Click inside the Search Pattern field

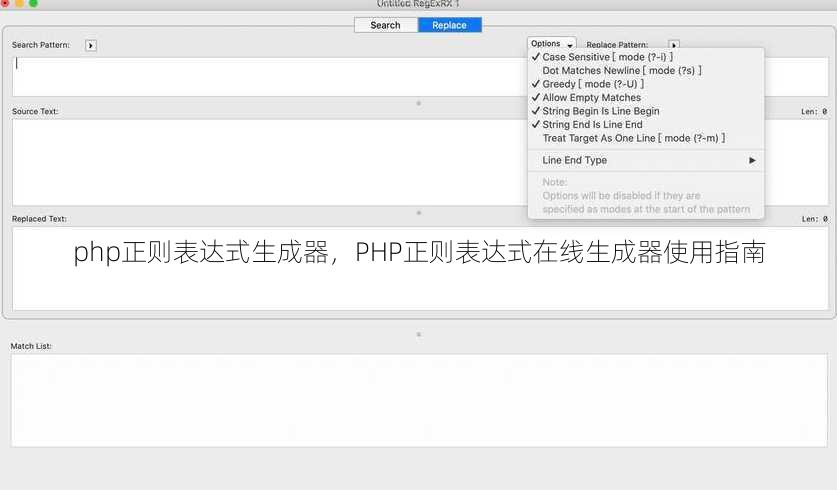[270, 77]
